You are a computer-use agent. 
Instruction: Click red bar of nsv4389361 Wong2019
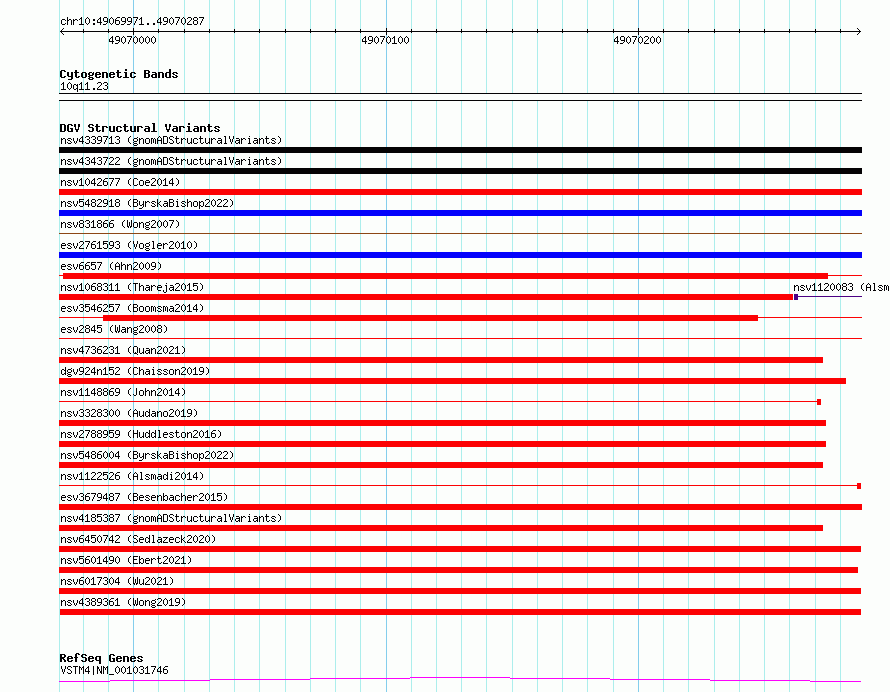(460, 612)
